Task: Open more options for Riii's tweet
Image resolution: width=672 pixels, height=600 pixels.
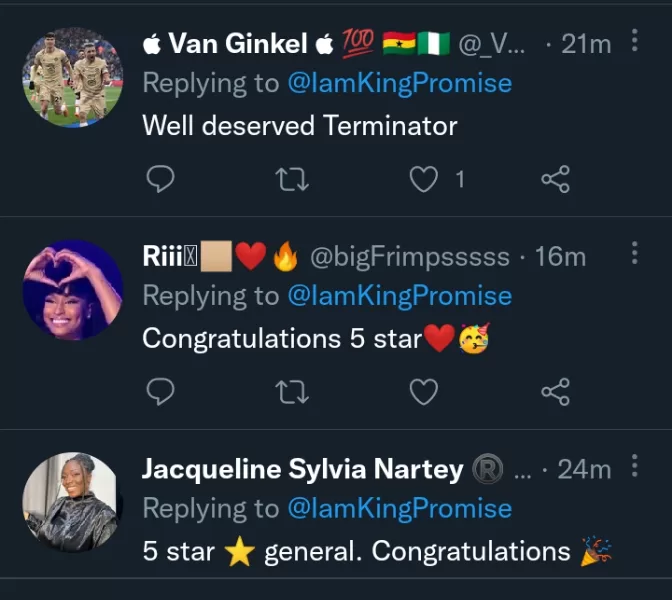Action: coord(634,253)
